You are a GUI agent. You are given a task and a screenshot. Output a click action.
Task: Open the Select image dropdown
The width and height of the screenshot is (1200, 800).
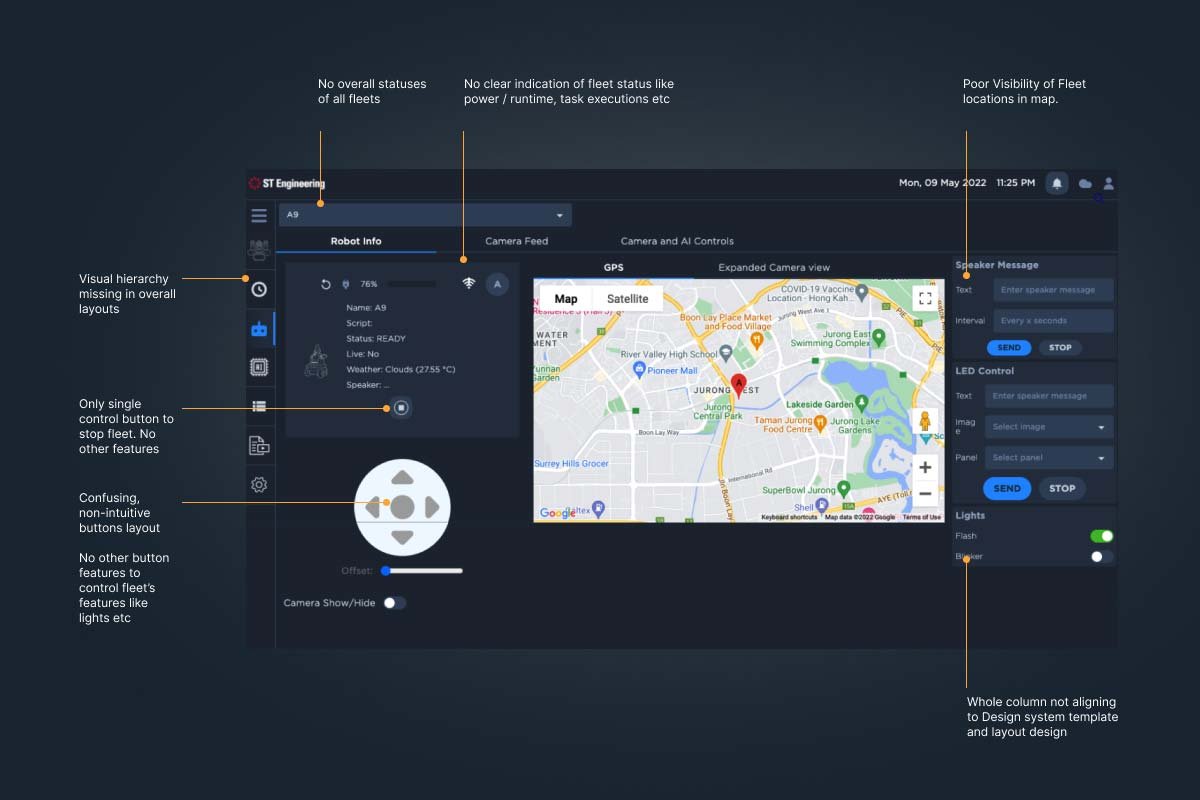1048,427
